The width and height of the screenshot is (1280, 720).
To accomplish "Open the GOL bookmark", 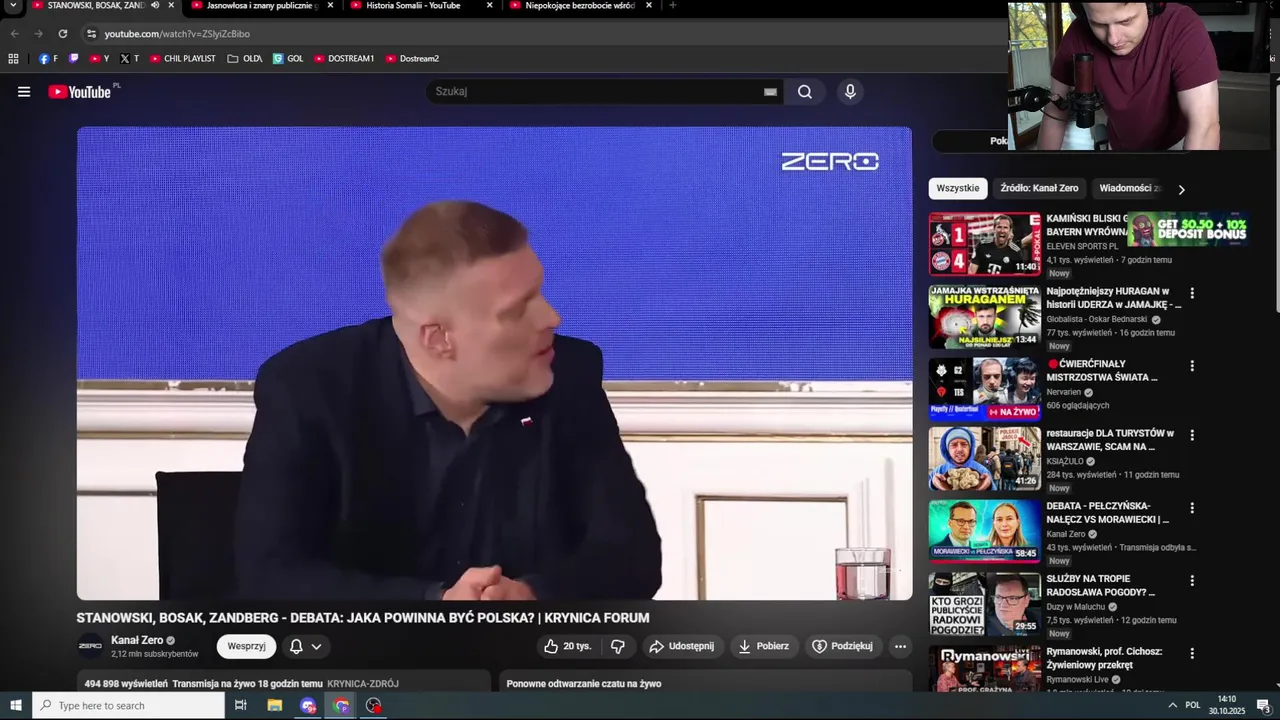I will tap(288, 59).
